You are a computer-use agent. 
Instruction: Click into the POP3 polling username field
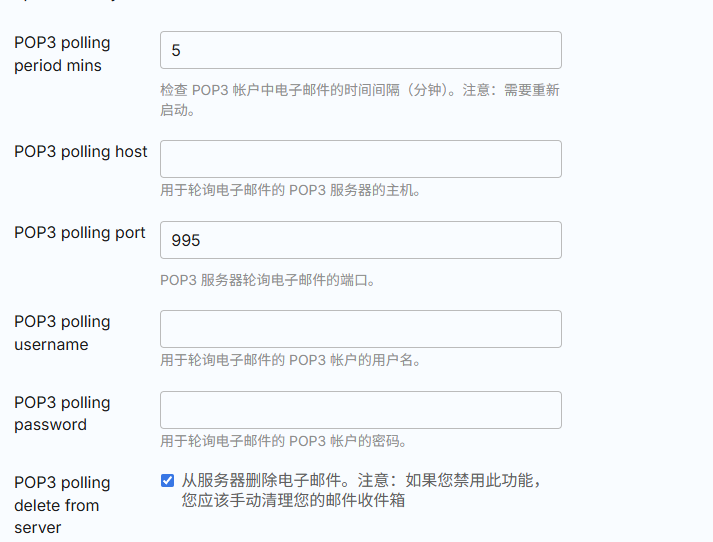tap(361, 329)
